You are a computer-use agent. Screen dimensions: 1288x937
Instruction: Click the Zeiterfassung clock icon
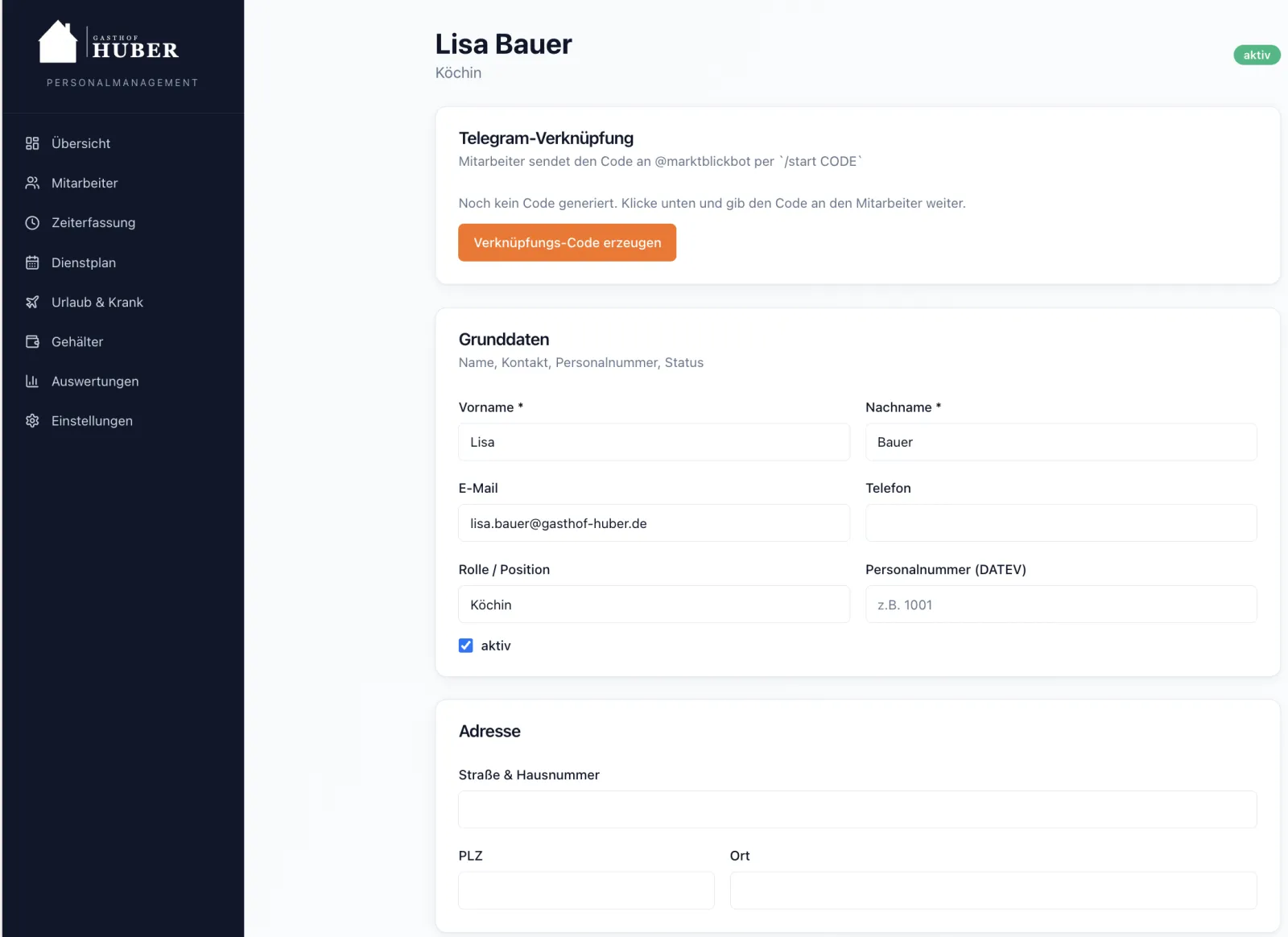(x=32, y=223)
